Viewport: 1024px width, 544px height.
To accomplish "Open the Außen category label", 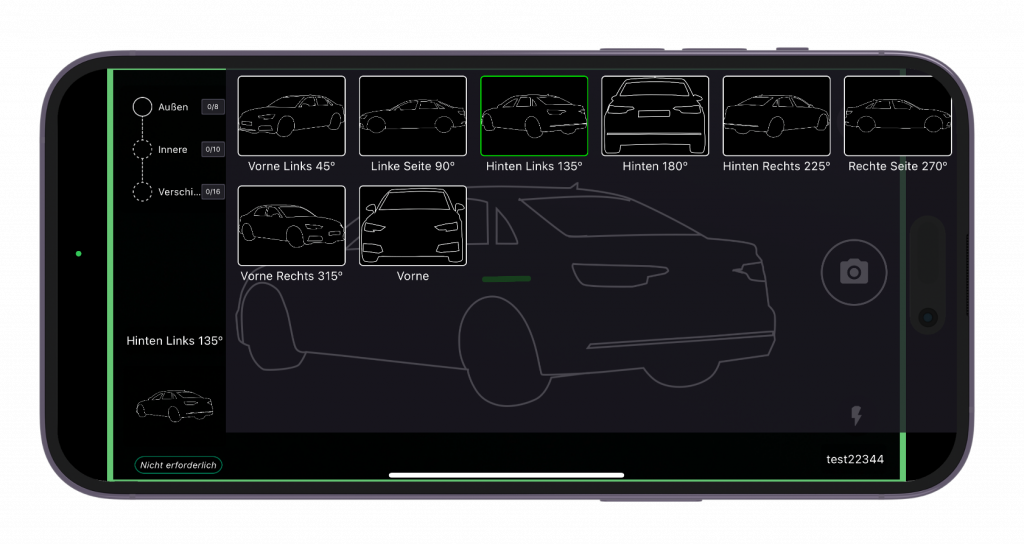I will (x=173, y=107).
